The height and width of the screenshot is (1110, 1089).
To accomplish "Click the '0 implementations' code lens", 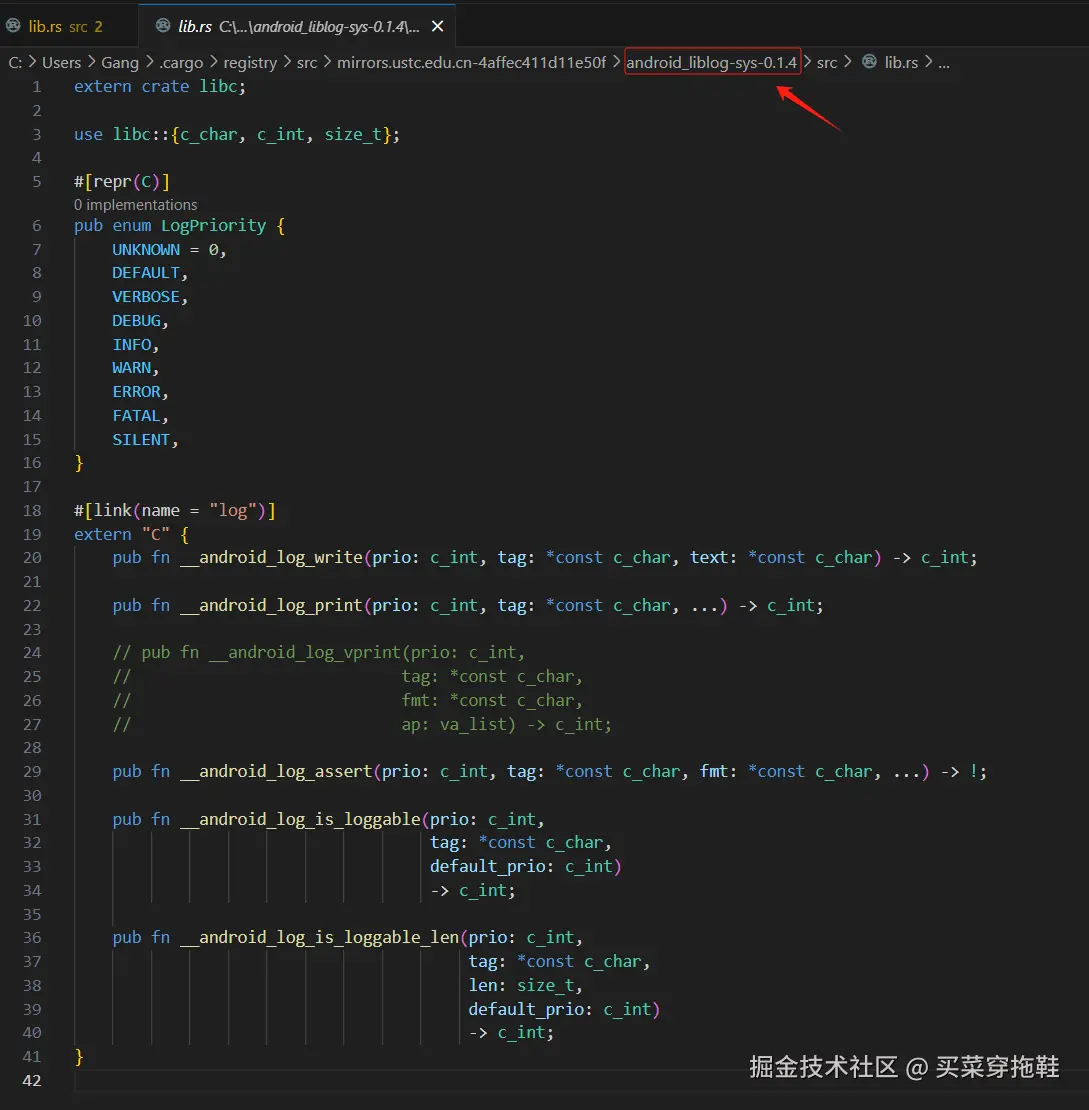I will pyautogui.click(x=135, y=205).
